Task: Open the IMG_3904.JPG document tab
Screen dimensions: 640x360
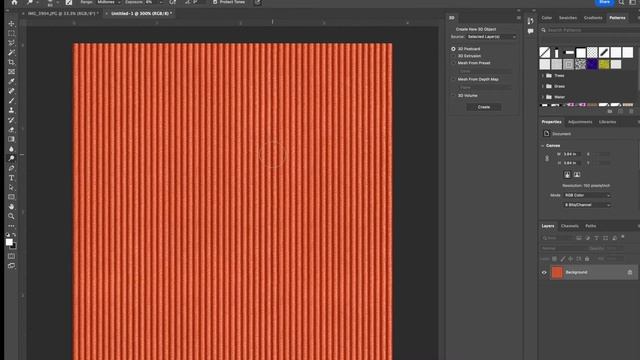Action: click(x=63, y=13)
